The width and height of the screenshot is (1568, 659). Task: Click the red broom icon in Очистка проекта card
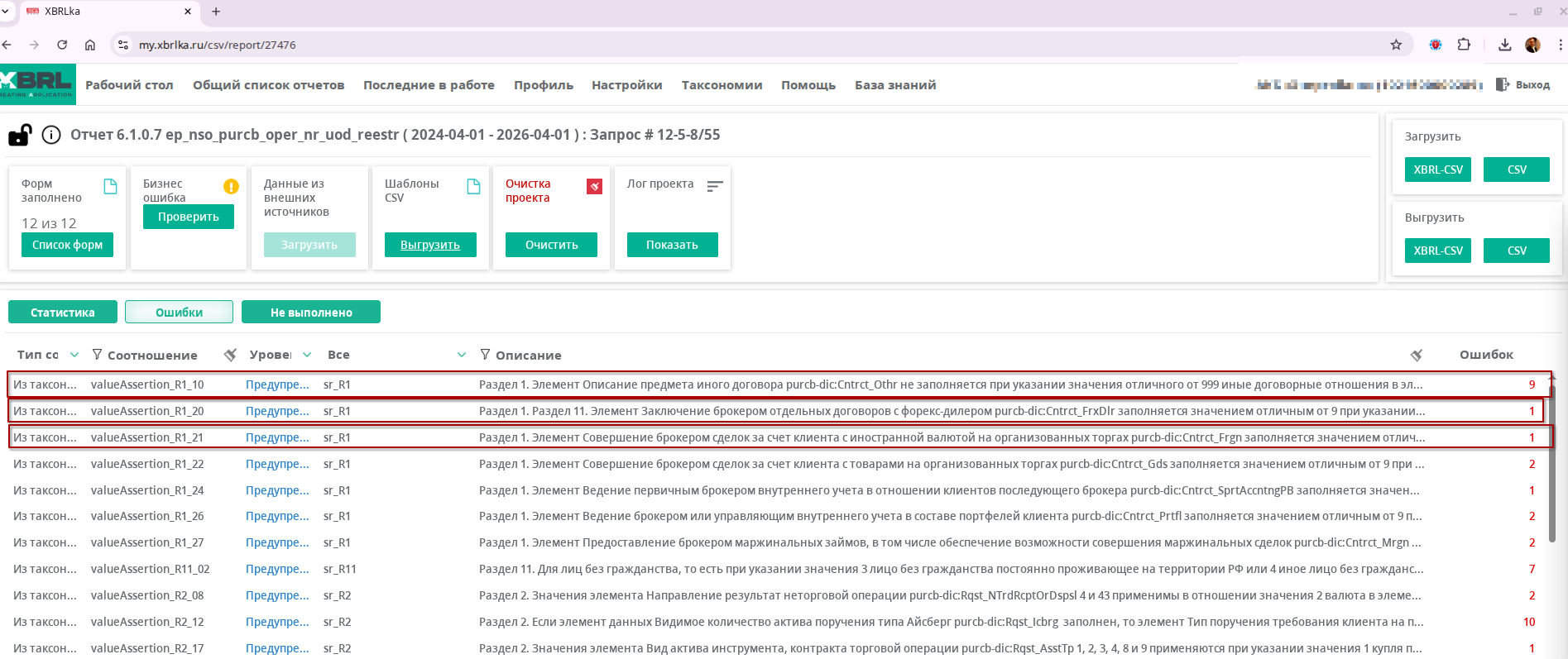594,187
